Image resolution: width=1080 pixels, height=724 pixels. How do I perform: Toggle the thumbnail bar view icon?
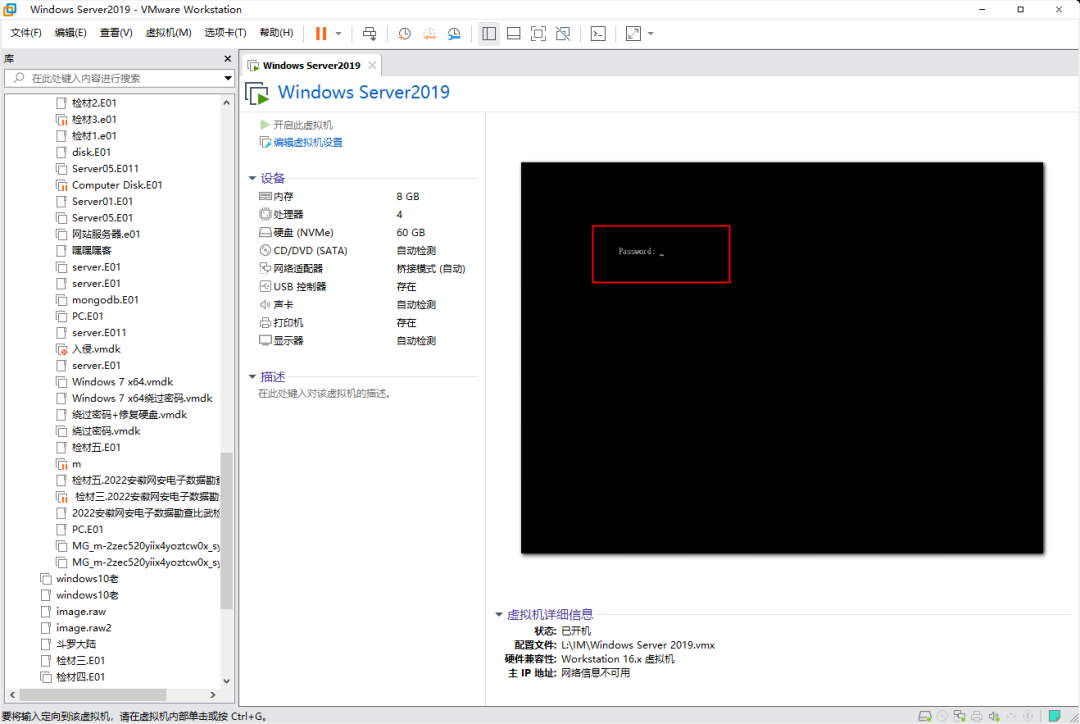[513, 33]
